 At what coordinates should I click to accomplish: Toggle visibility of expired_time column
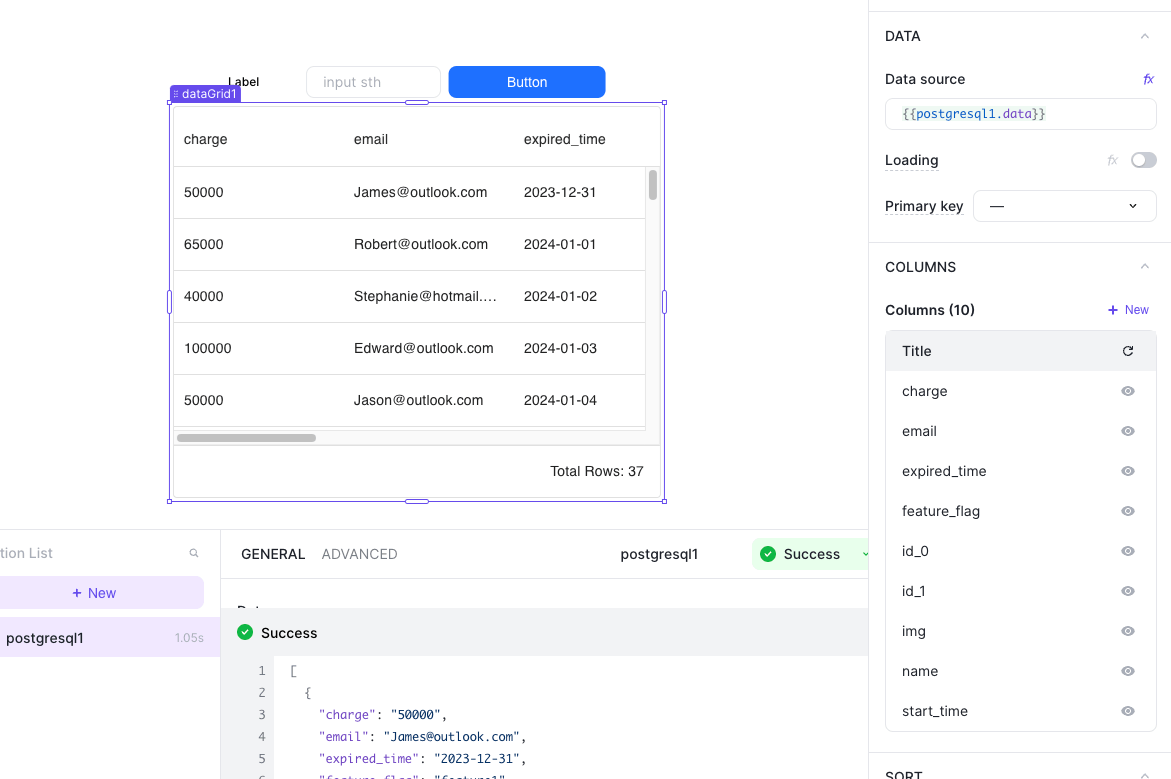point(1128,471)
